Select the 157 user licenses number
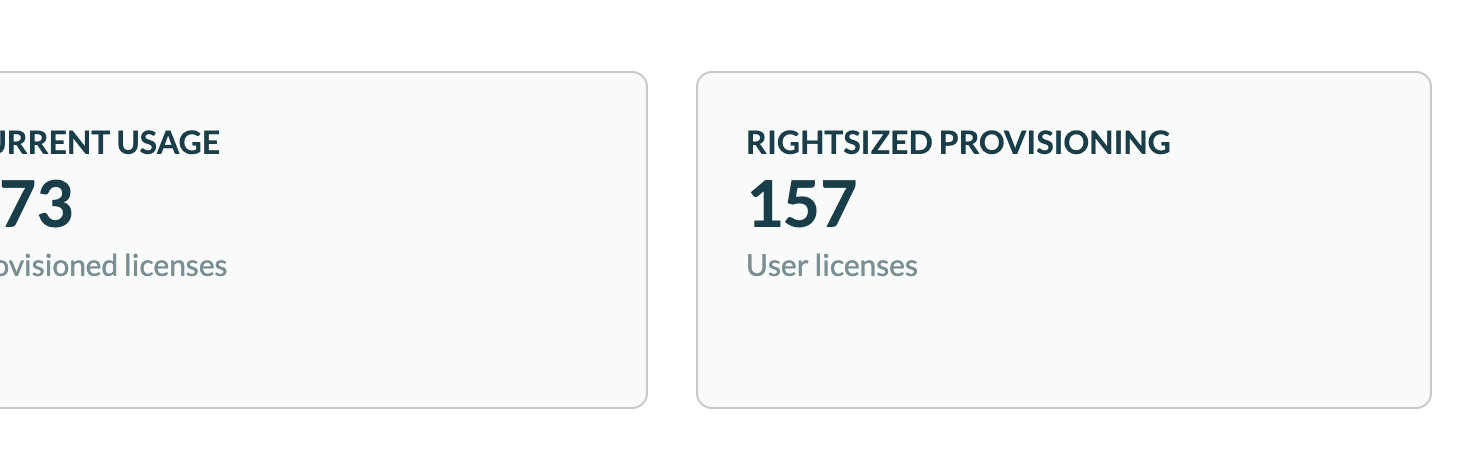Viewport: 1472px width, 453px height. point(802,204)
